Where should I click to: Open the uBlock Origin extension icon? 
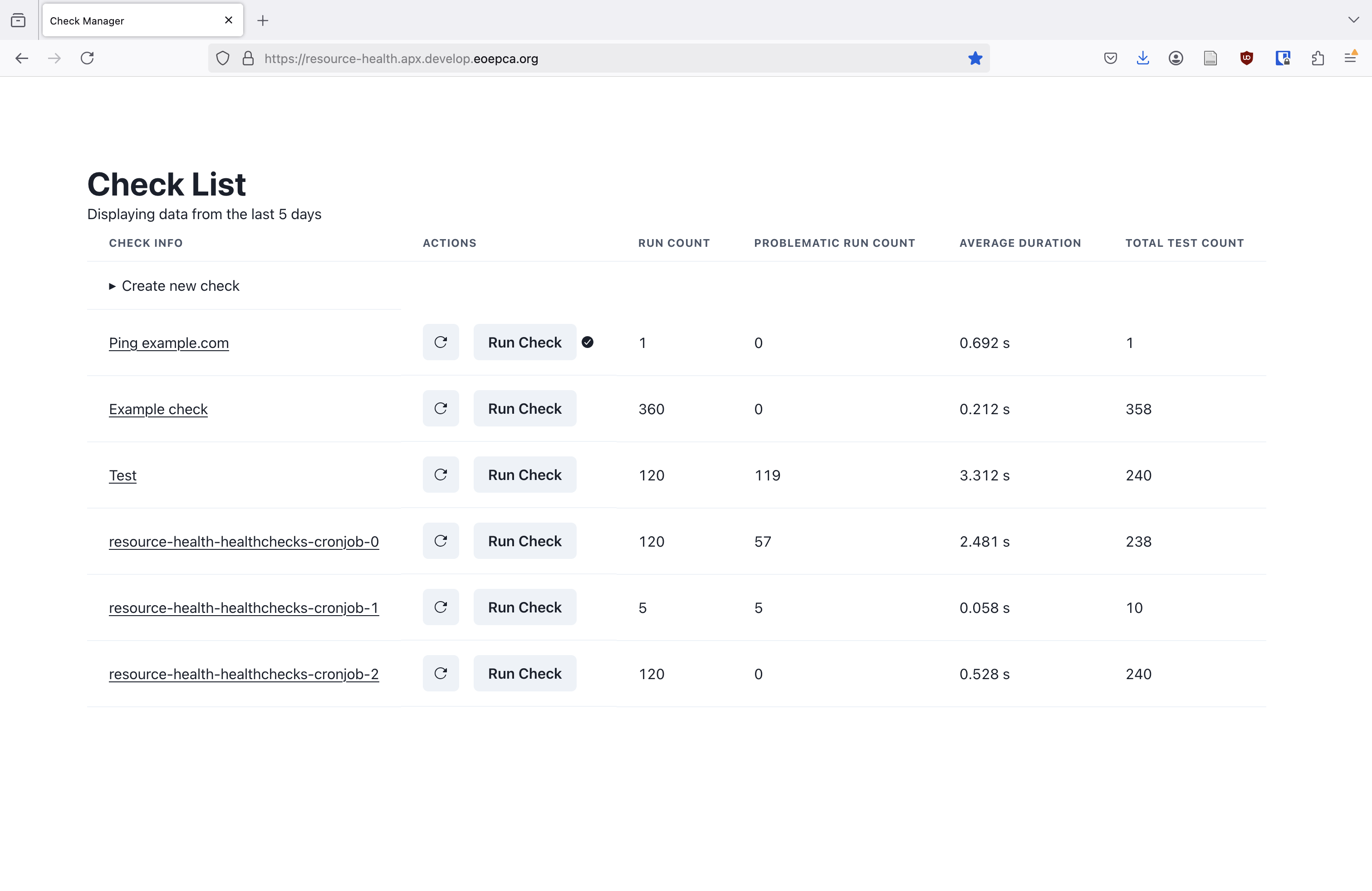[x=1246, y=58]
